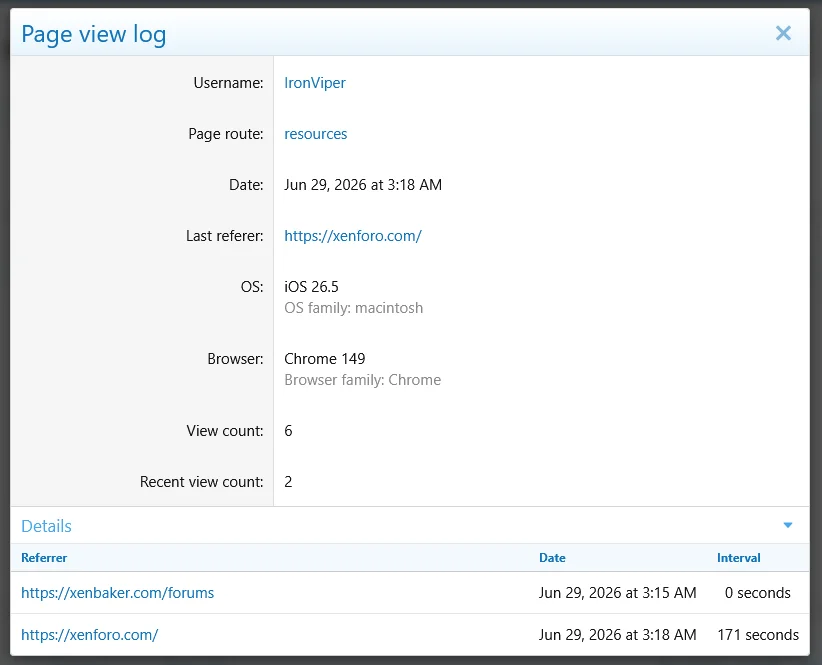Screen dimensions: 822x665
Task: Open the xenbaker.com/forums referrer link
Action: tap(117, 593)
